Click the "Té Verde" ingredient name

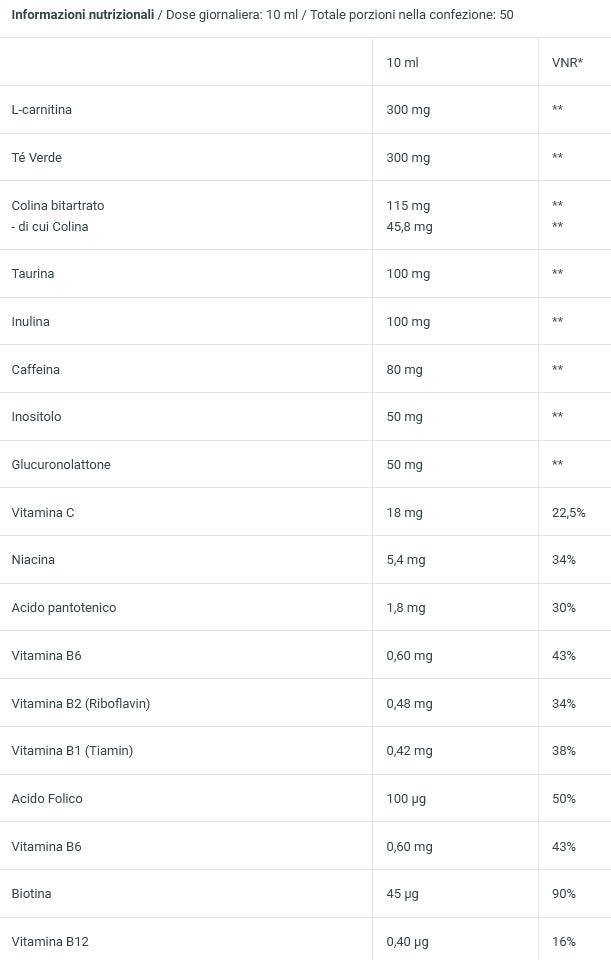(x=36, y=157)
